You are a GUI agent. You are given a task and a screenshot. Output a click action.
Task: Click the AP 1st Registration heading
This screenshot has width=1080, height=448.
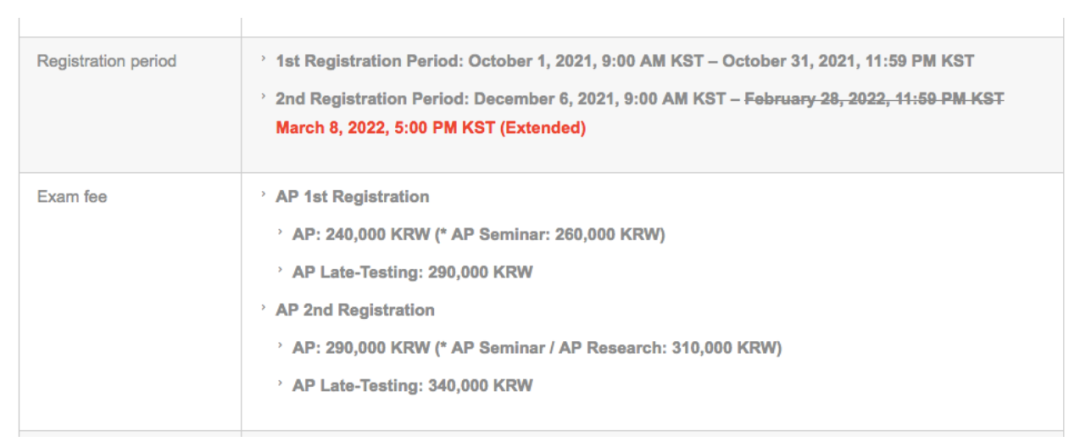pos(352,197)
